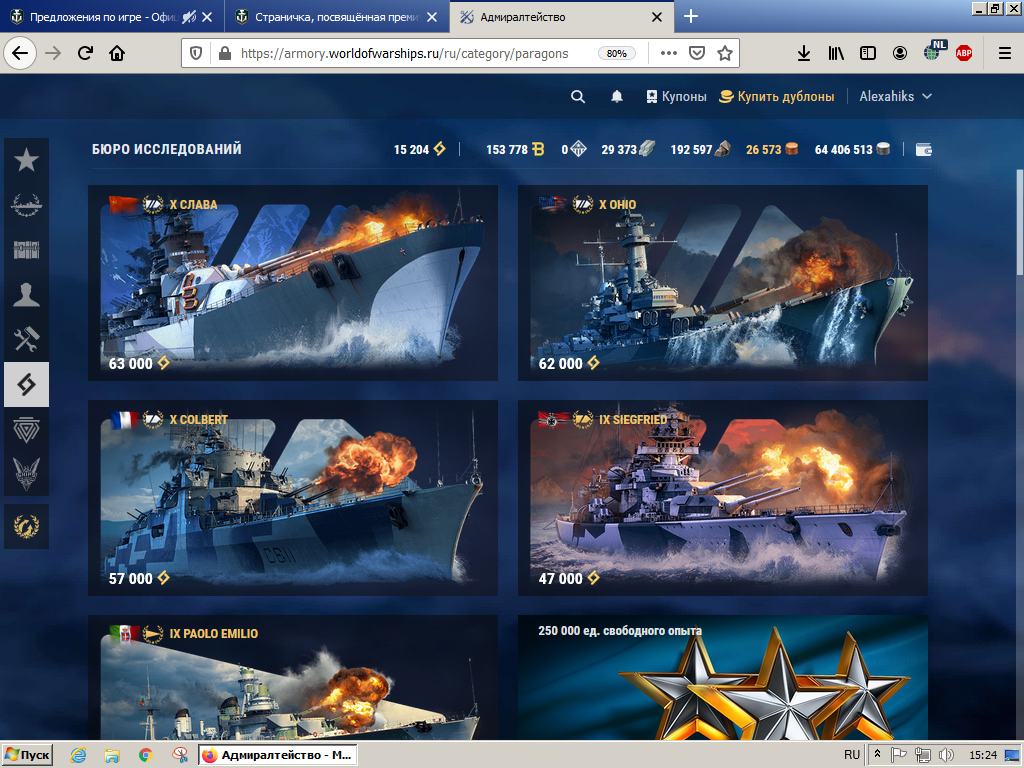1024x768 pixels.
Task: Open the X Ohio ship card
Action: click(722, 283)
